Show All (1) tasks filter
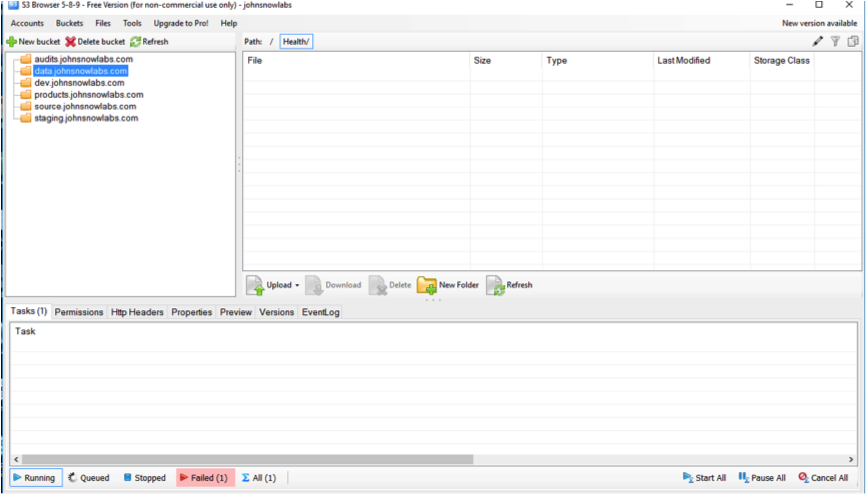 click(259, 478)
